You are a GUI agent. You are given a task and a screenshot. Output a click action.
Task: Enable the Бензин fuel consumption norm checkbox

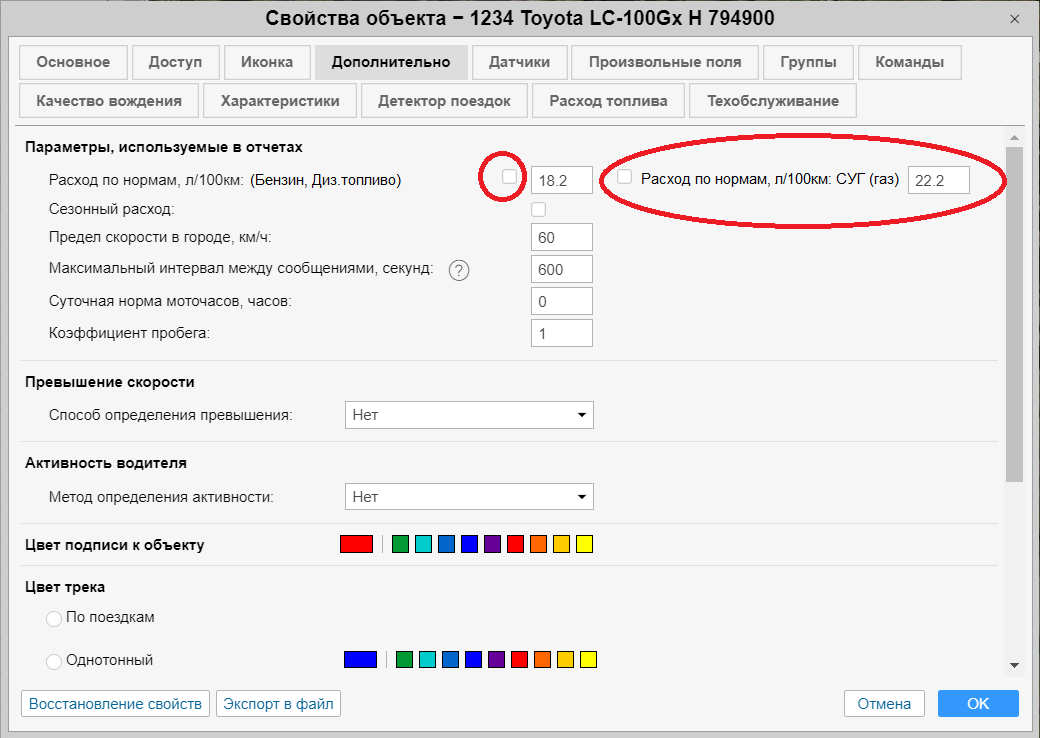pyautogui.click(x=510, y=177)
